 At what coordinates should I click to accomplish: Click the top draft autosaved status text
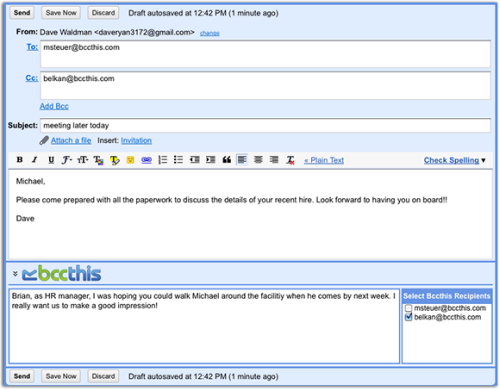(203, 13)
